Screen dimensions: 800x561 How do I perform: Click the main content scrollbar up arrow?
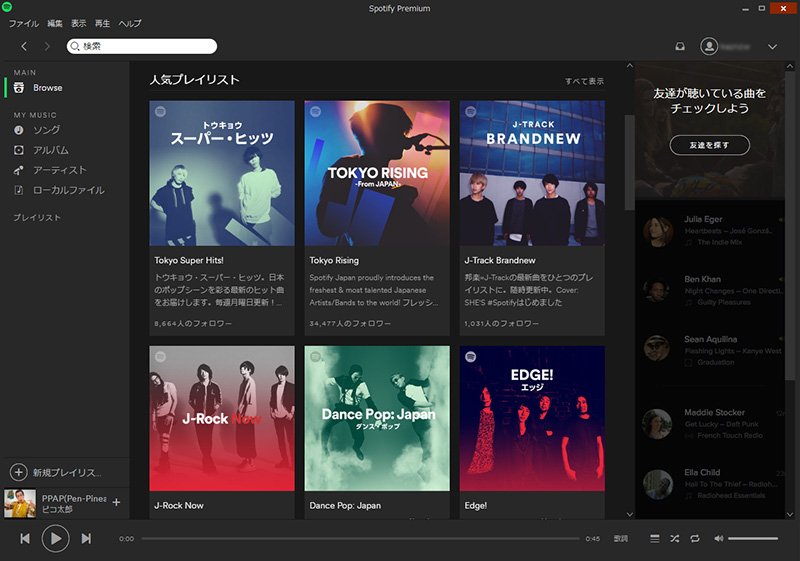coord(630,66)
